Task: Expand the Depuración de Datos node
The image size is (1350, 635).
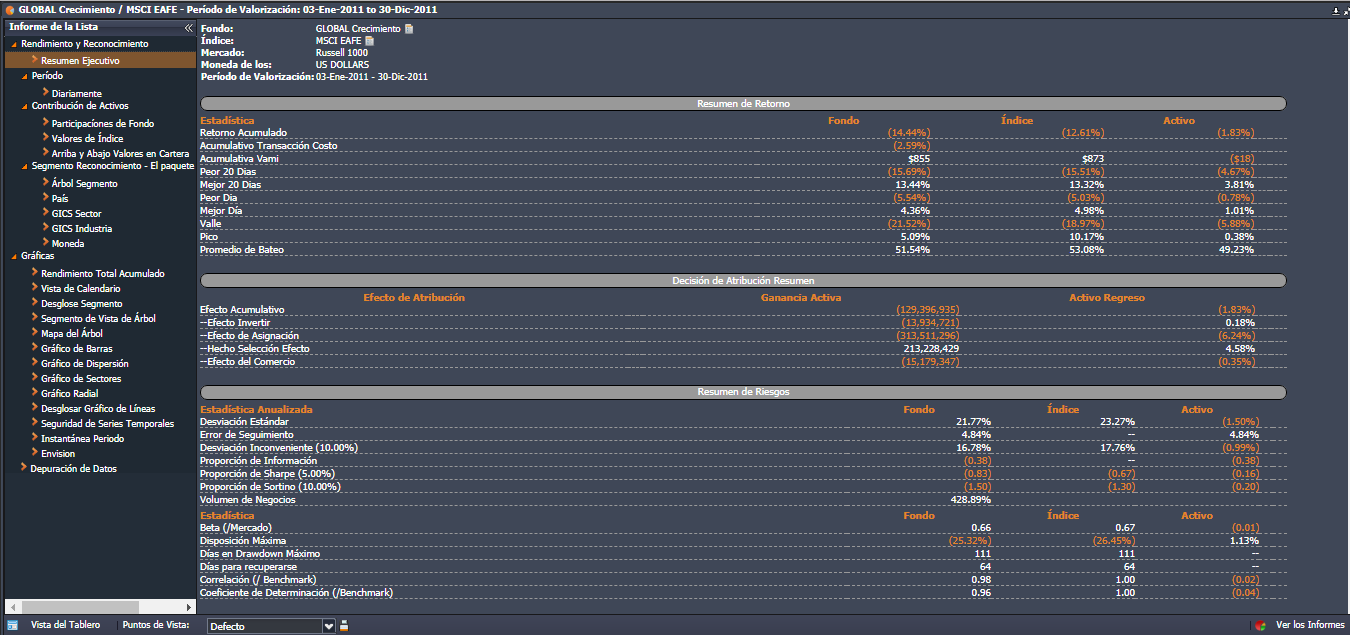Action: [24, 468]
